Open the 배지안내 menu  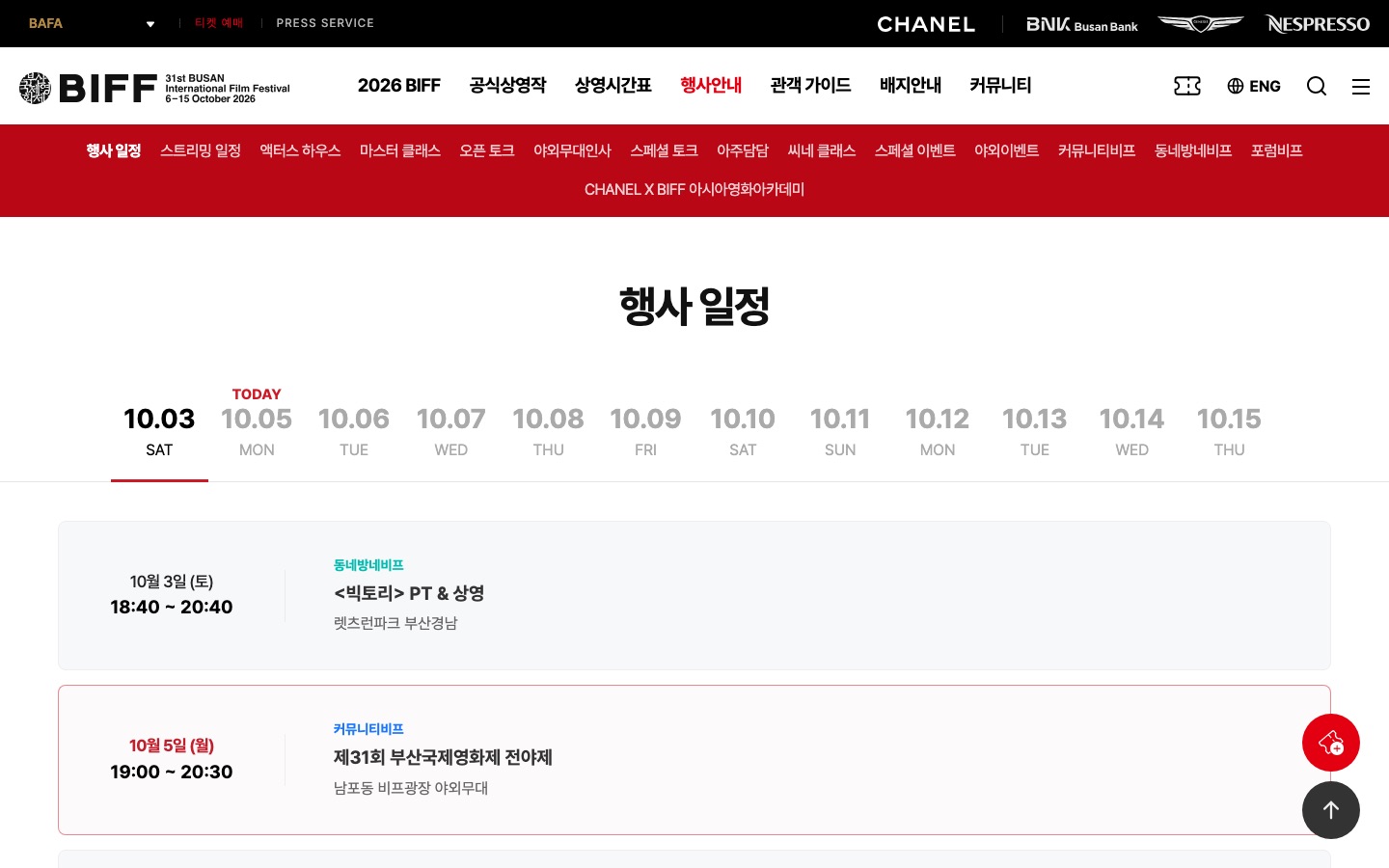(x=911, y=85)
